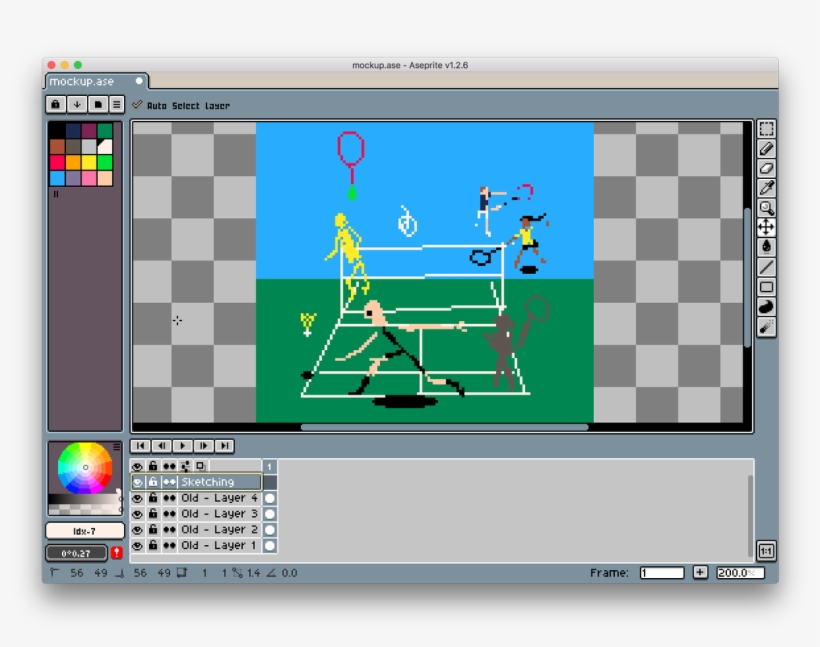Select the Pencil tool
This screenshot has width=820, height=647.
click(x=766, y=149)
